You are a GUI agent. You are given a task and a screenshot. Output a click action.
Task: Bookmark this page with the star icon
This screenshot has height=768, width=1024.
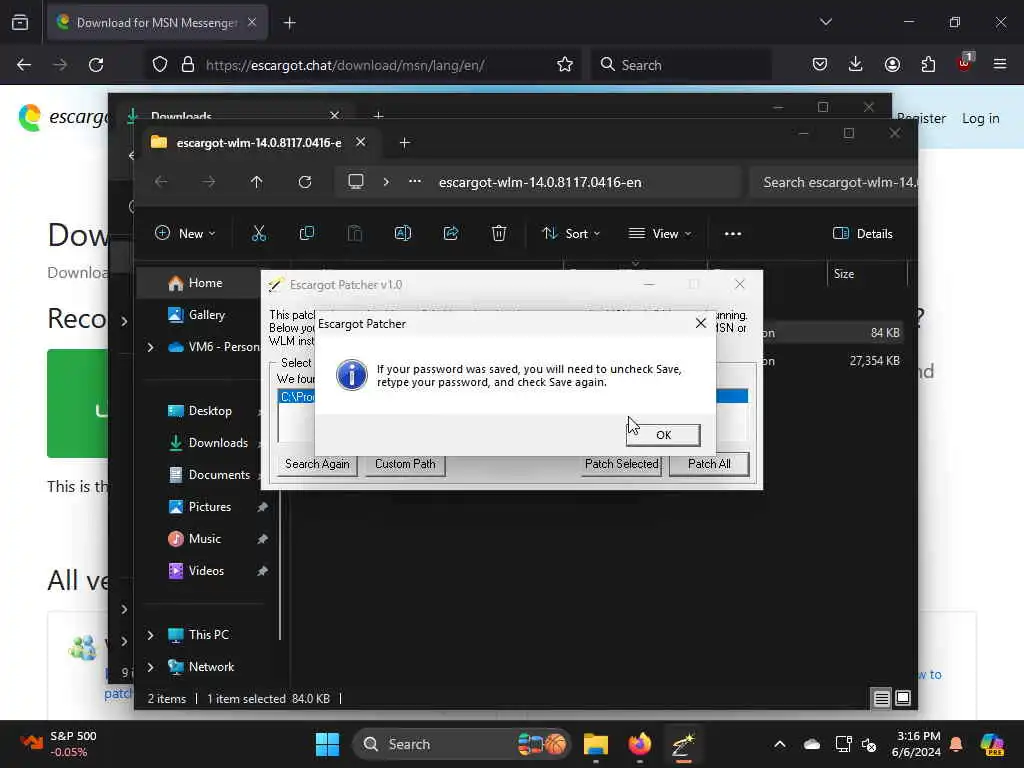[x=565, y=65]
